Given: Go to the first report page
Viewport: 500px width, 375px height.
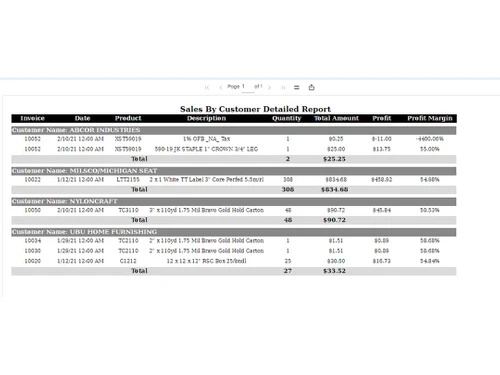Looking at the screenshot, I should click(207, 88).
